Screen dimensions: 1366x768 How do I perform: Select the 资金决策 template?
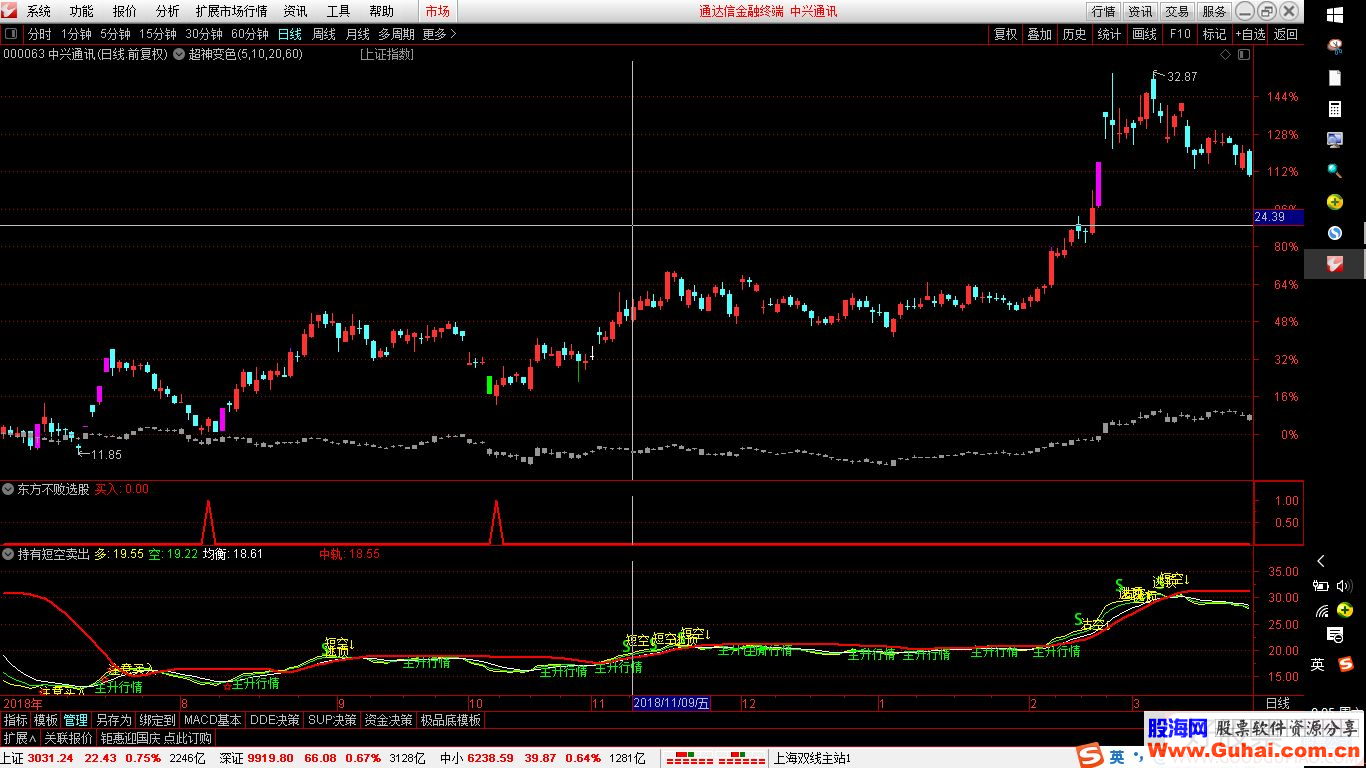388,720
